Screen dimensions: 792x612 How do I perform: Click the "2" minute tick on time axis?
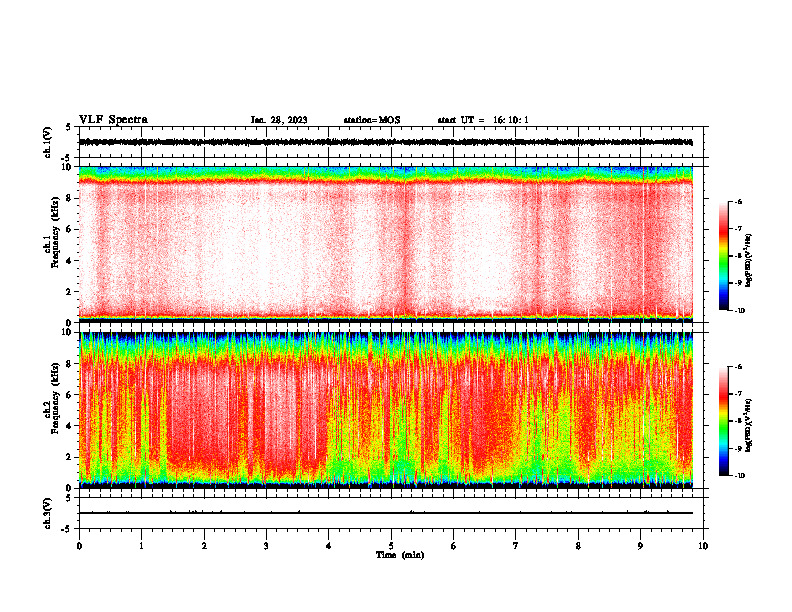(x=204, y=546)
